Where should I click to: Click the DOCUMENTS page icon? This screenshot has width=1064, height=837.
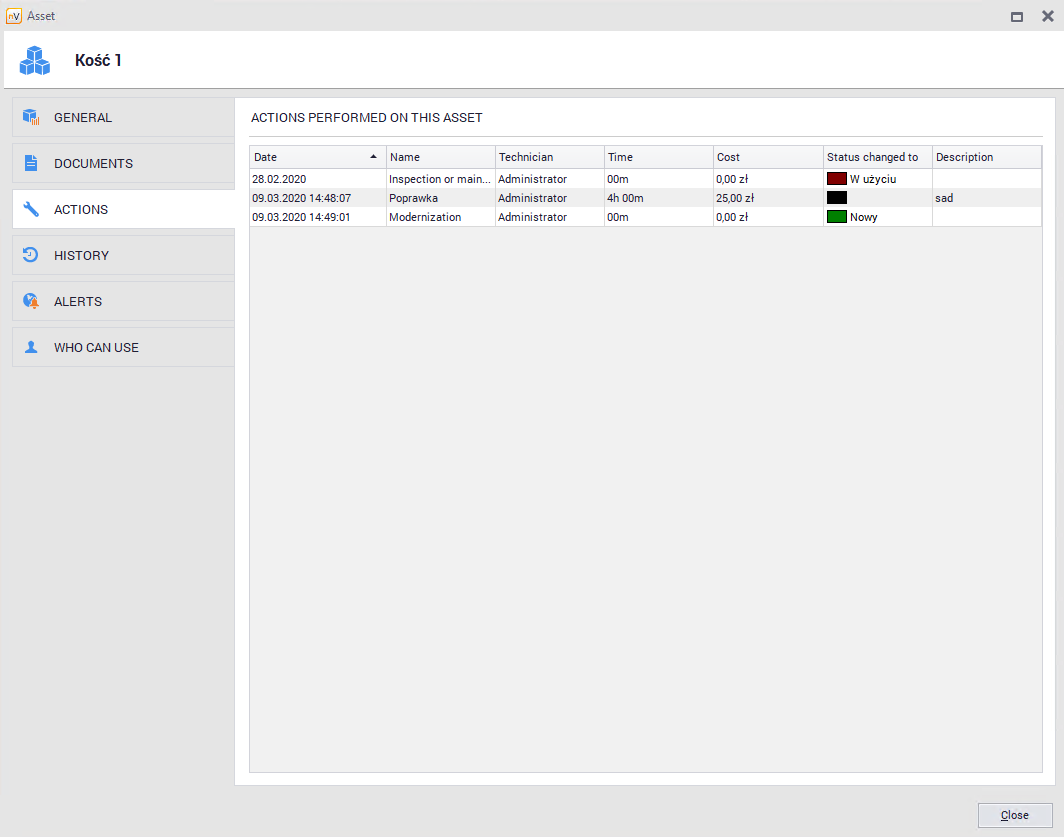(31, 163)
